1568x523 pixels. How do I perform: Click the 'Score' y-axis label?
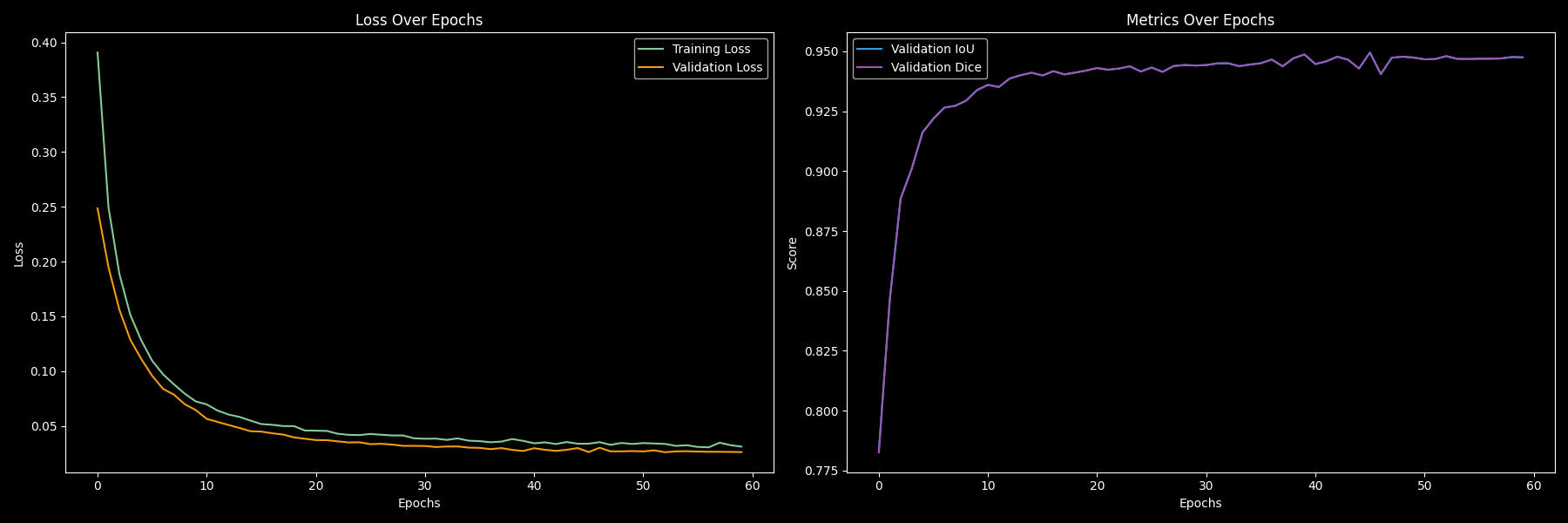pyautogui.click(x=793, y=254)
